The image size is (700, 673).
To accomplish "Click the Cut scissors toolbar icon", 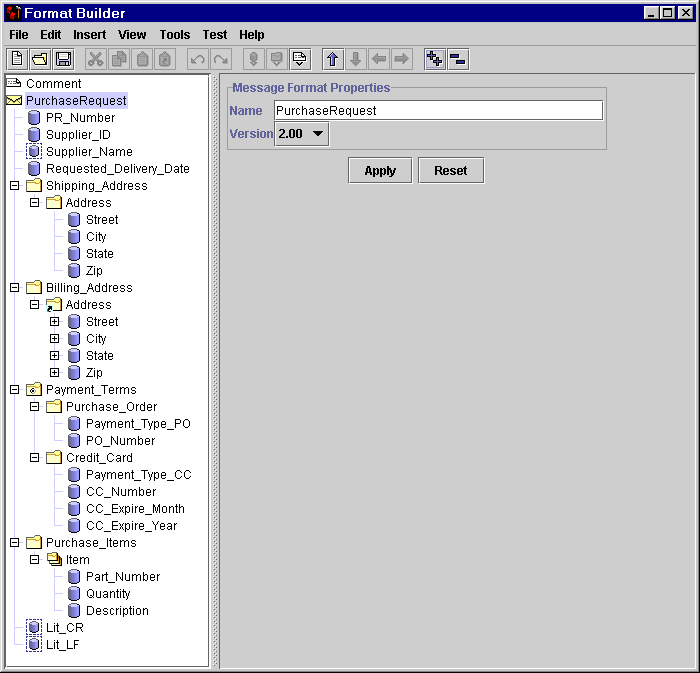I will (x=95, y=59).
